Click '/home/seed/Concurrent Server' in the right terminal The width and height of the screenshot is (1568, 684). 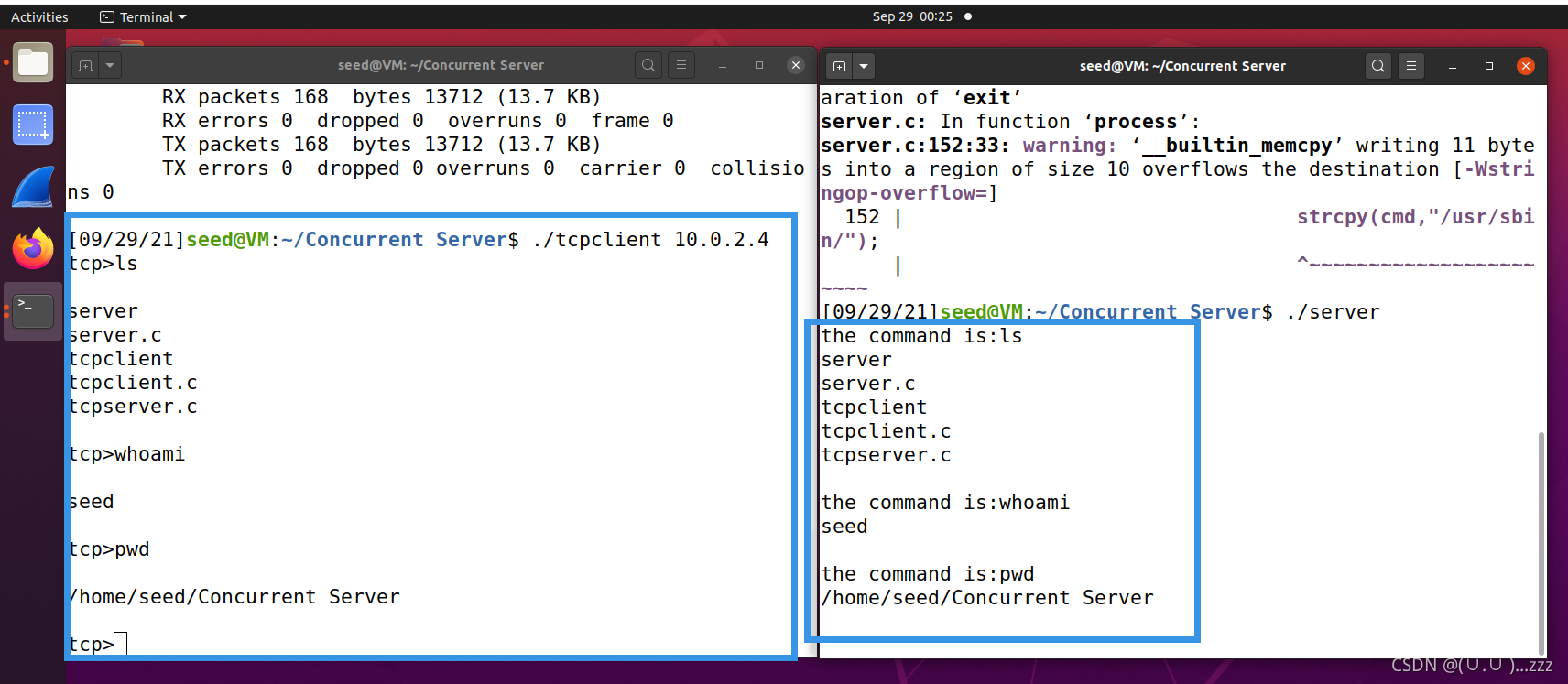[x=987, y=598]
